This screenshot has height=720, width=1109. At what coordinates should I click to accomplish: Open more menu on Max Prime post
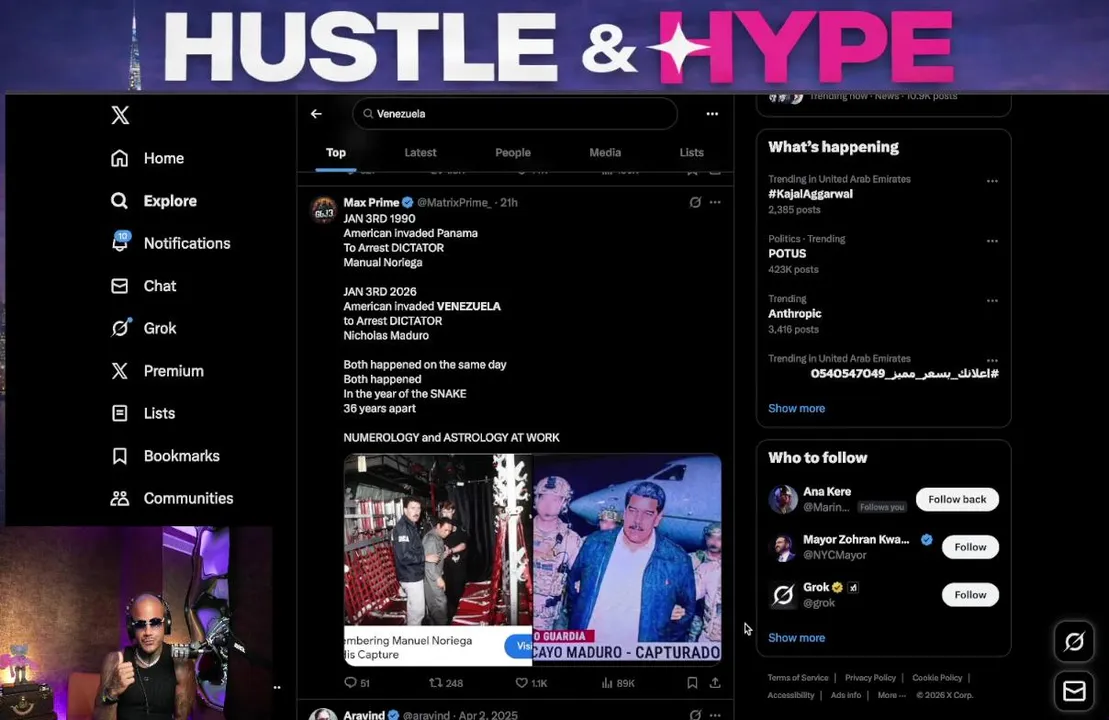click(x=716, y=202)
